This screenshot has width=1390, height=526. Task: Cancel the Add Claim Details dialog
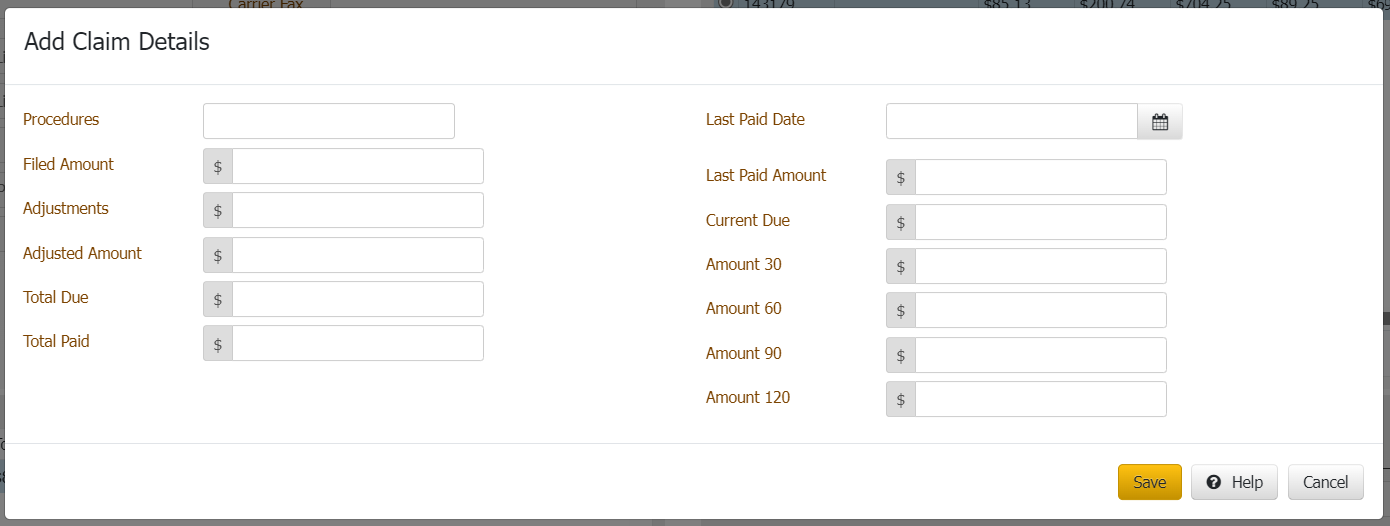[x=1325, y=482]
